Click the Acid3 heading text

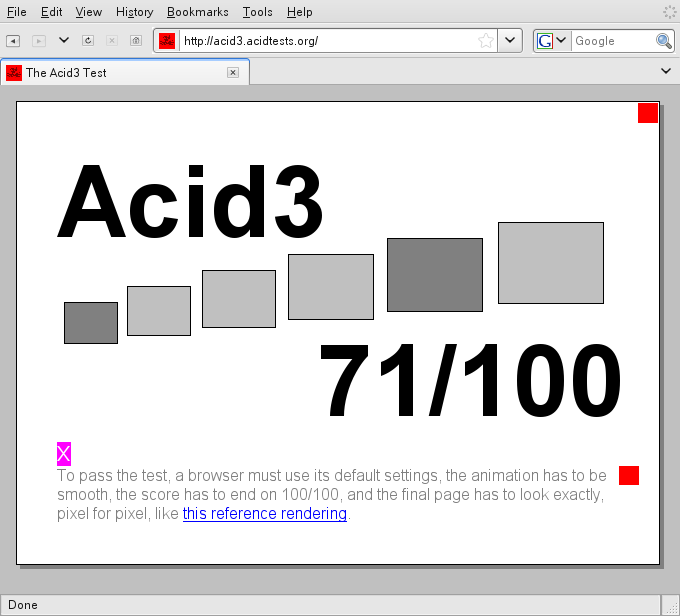click(x=190, y=202)
